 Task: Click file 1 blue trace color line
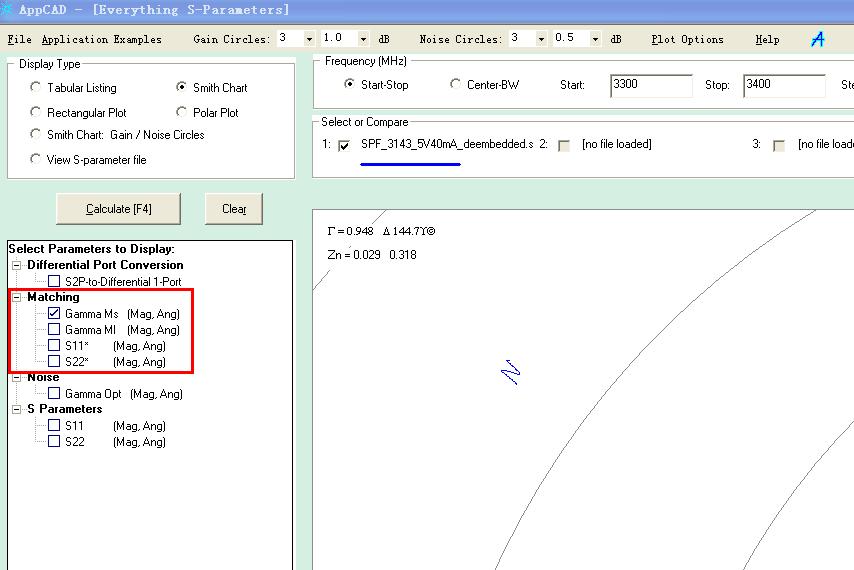pos(410,164)
